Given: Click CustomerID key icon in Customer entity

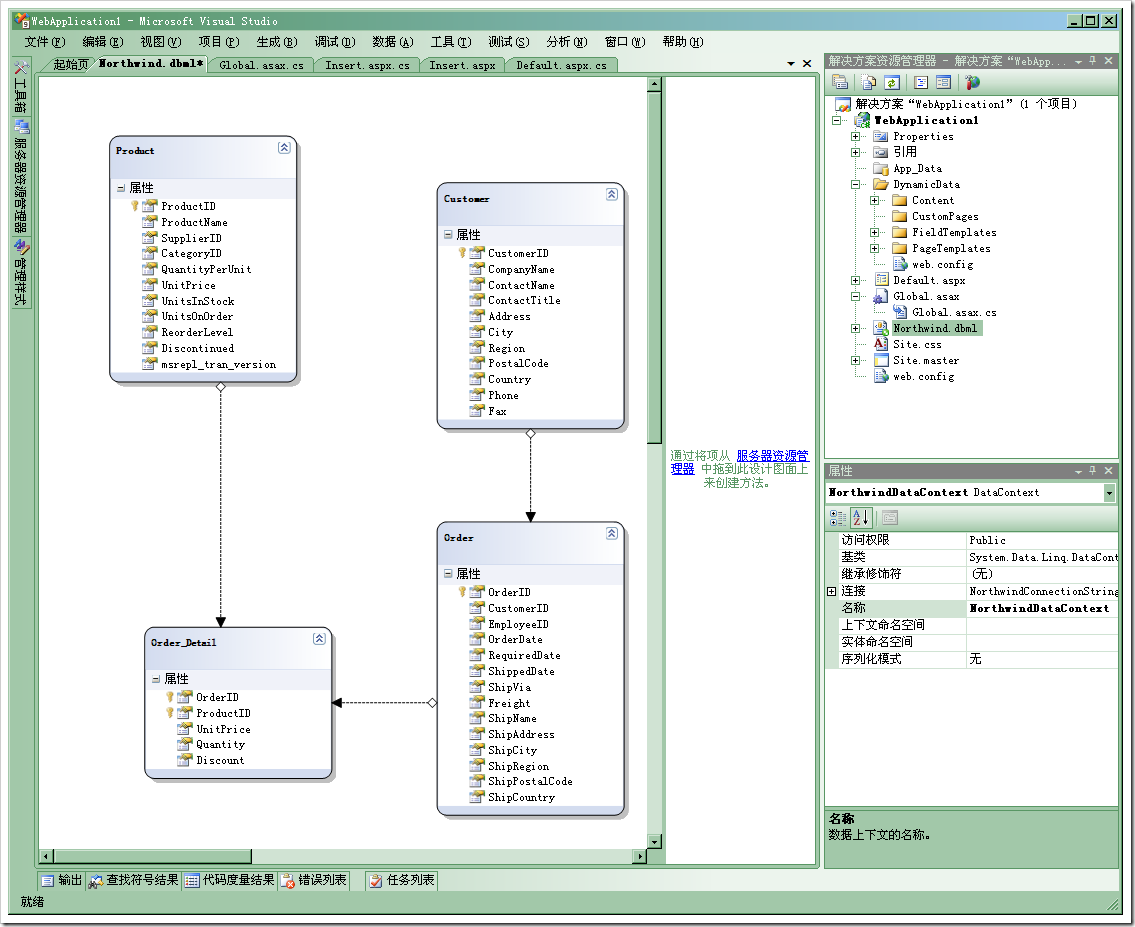Looking at the screenshot, I should click(x=462, y=253).
